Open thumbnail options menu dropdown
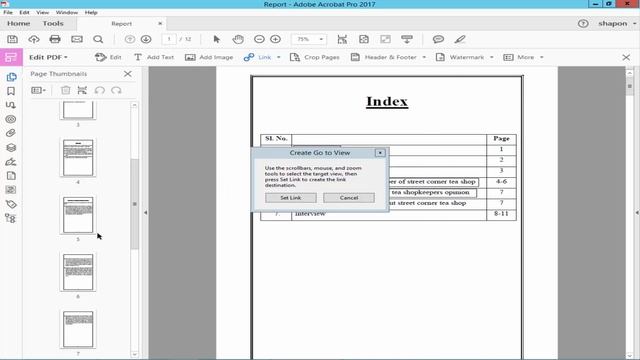The image size is (640, 360). point(38,90)
